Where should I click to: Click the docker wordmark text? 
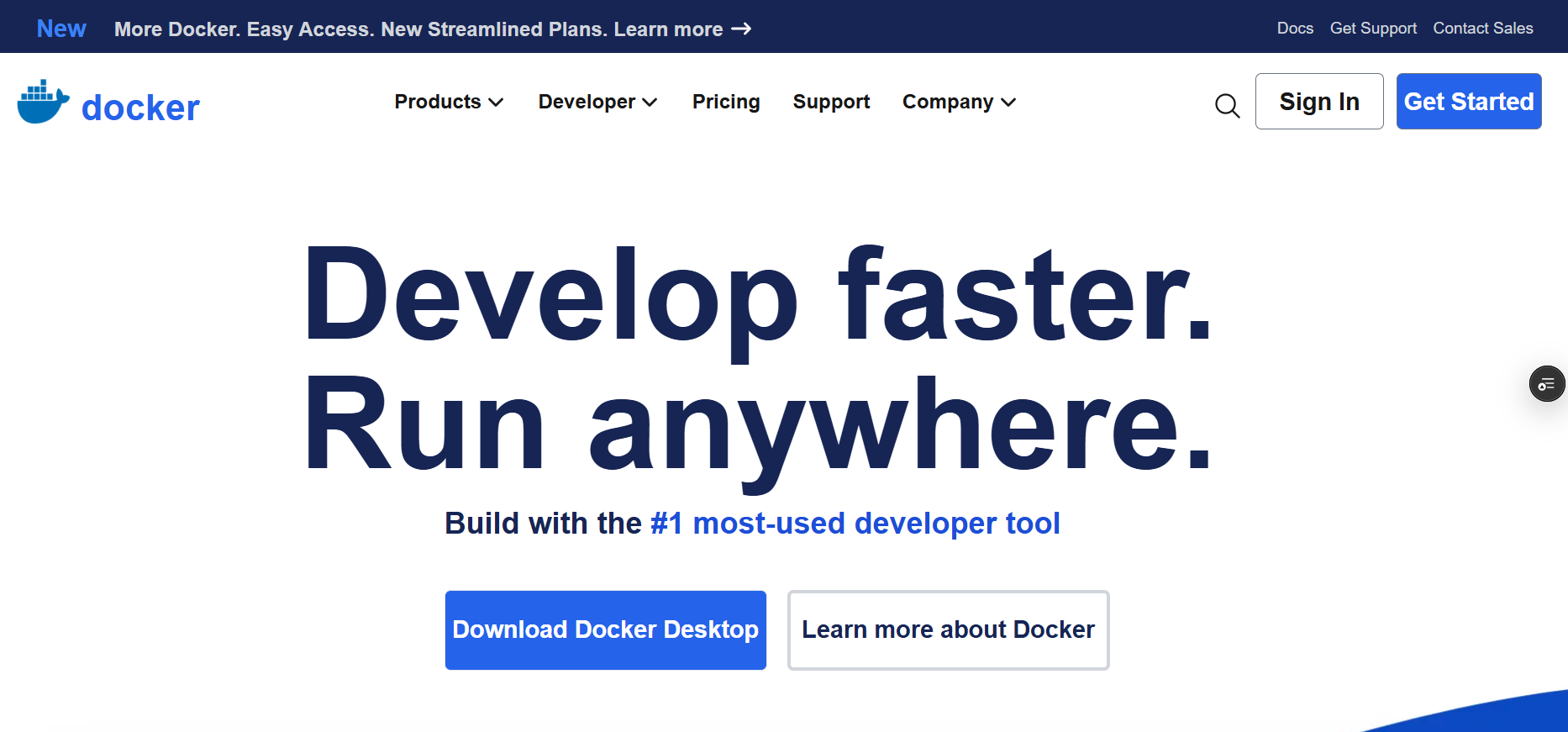coord(140,108)
